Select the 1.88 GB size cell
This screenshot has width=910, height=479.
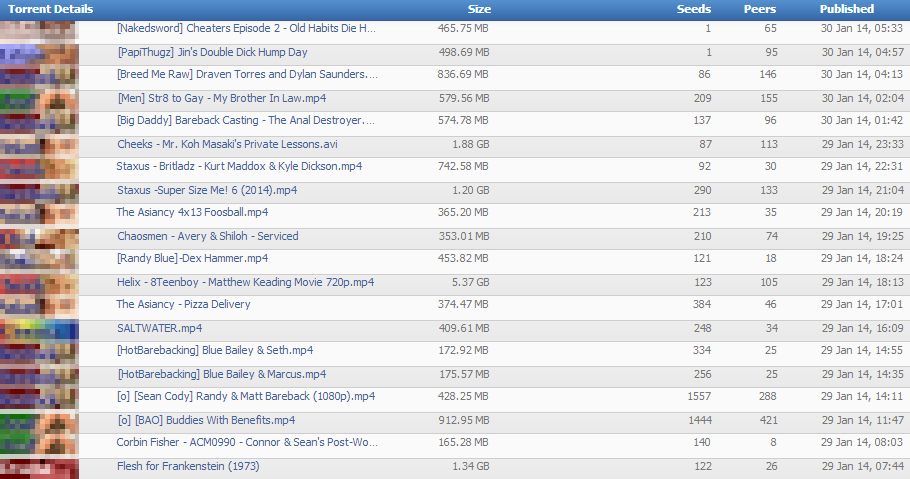click(471, 145)
